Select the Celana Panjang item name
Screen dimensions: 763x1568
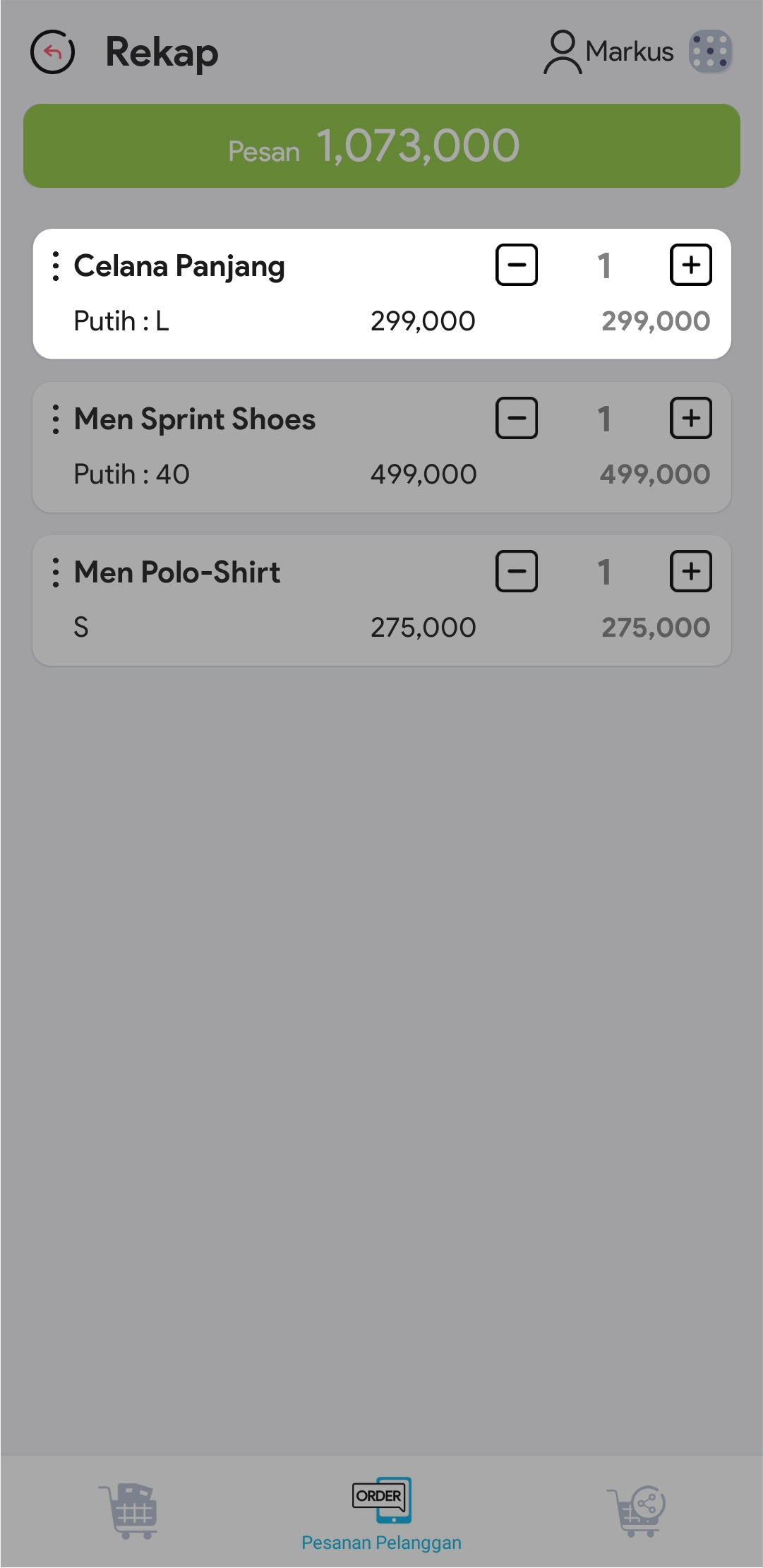click(179, 266)
